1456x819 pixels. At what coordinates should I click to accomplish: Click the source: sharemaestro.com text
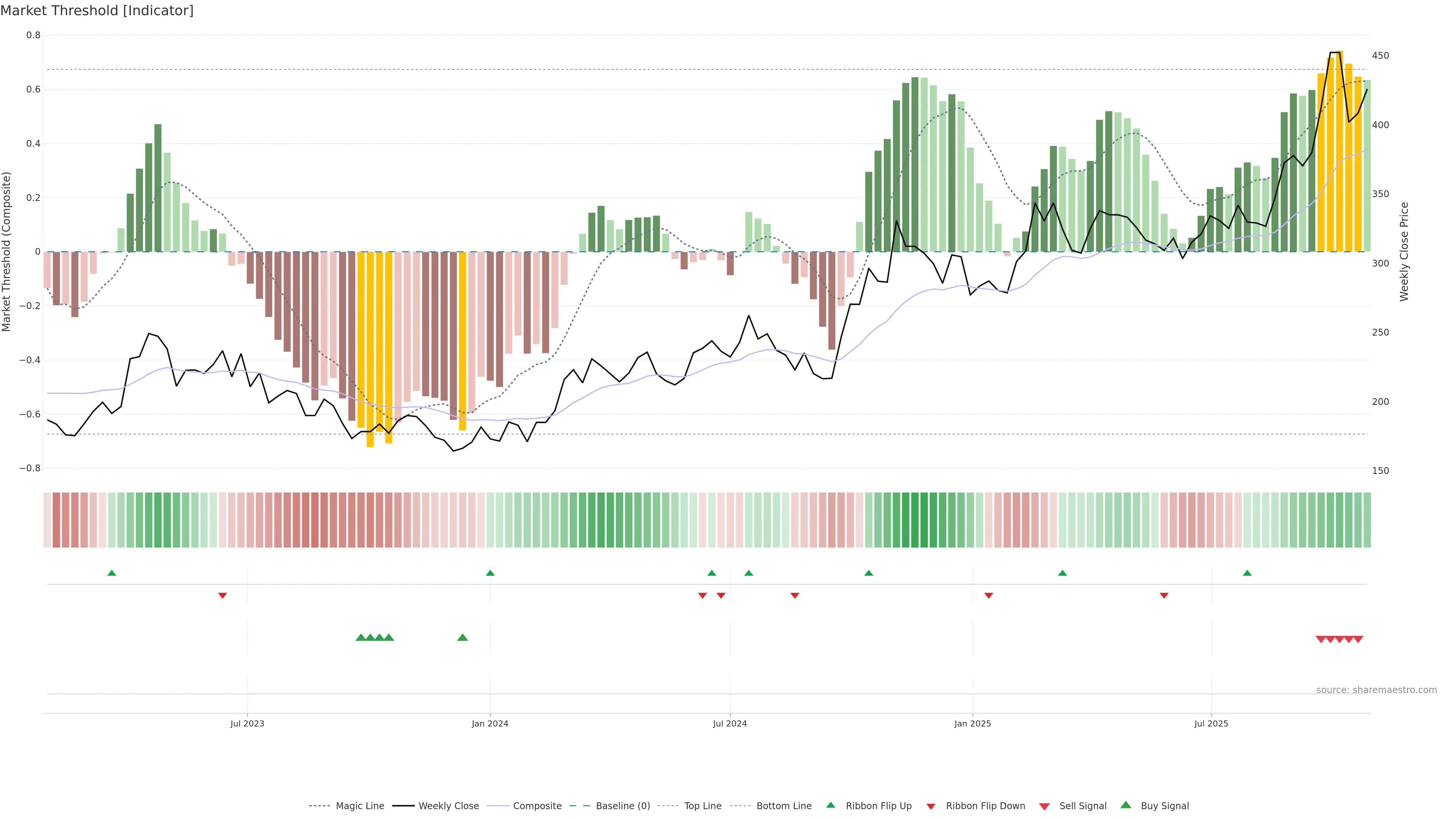(x=1376, y=690)
